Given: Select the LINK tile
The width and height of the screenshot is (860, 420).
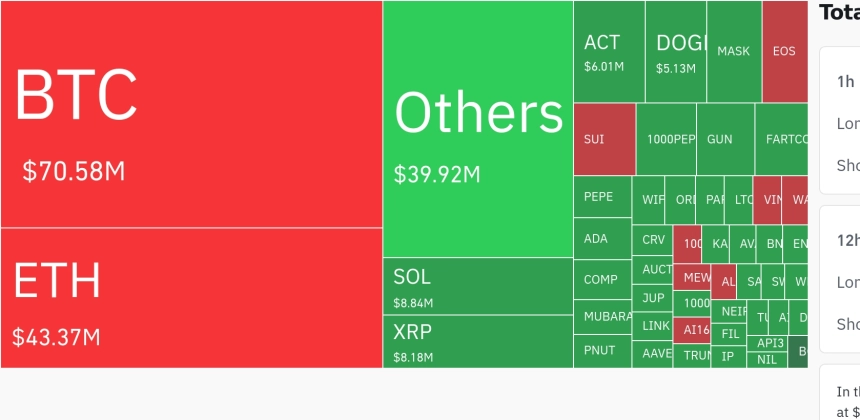Looking at the screenshot, I should [653, 326].
